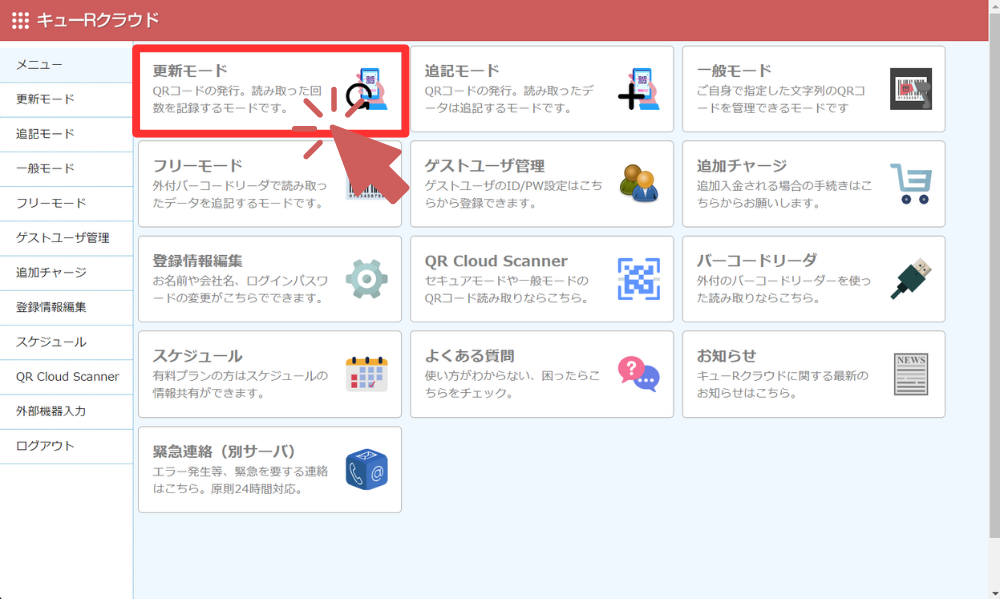Open the フリーモード card title

198,166
